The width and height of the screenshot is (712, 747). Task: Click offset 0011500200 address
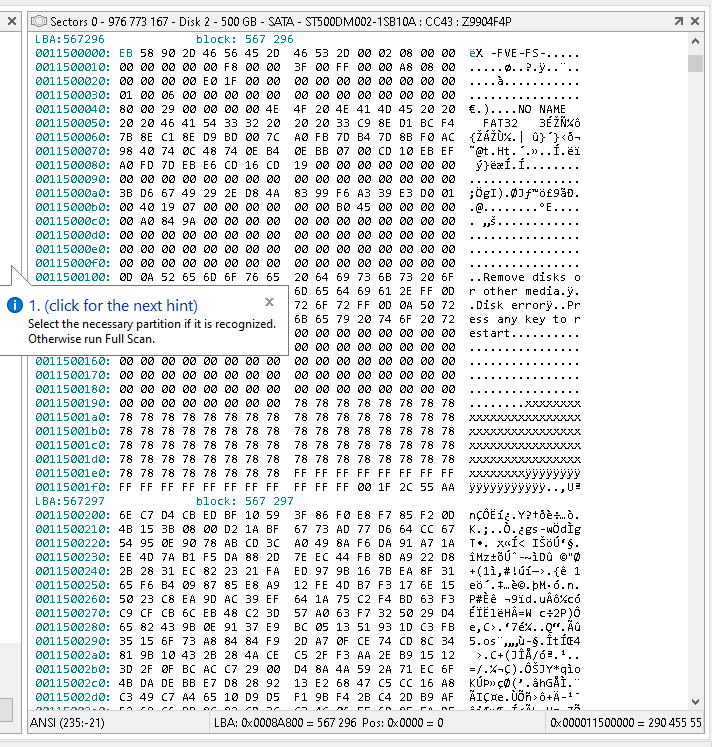(73, 515)
